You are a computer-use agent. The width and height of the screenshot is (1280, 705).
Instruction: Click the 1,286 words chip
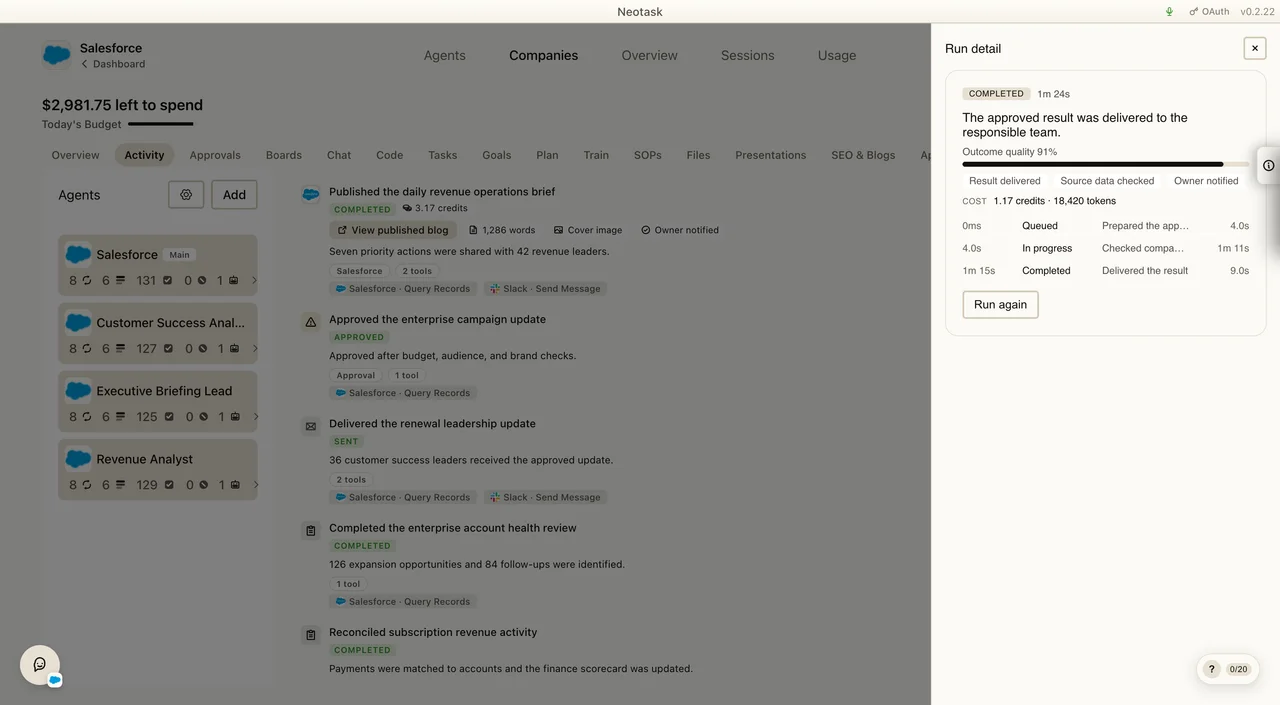pyautogui.click(x=502, y=230)
